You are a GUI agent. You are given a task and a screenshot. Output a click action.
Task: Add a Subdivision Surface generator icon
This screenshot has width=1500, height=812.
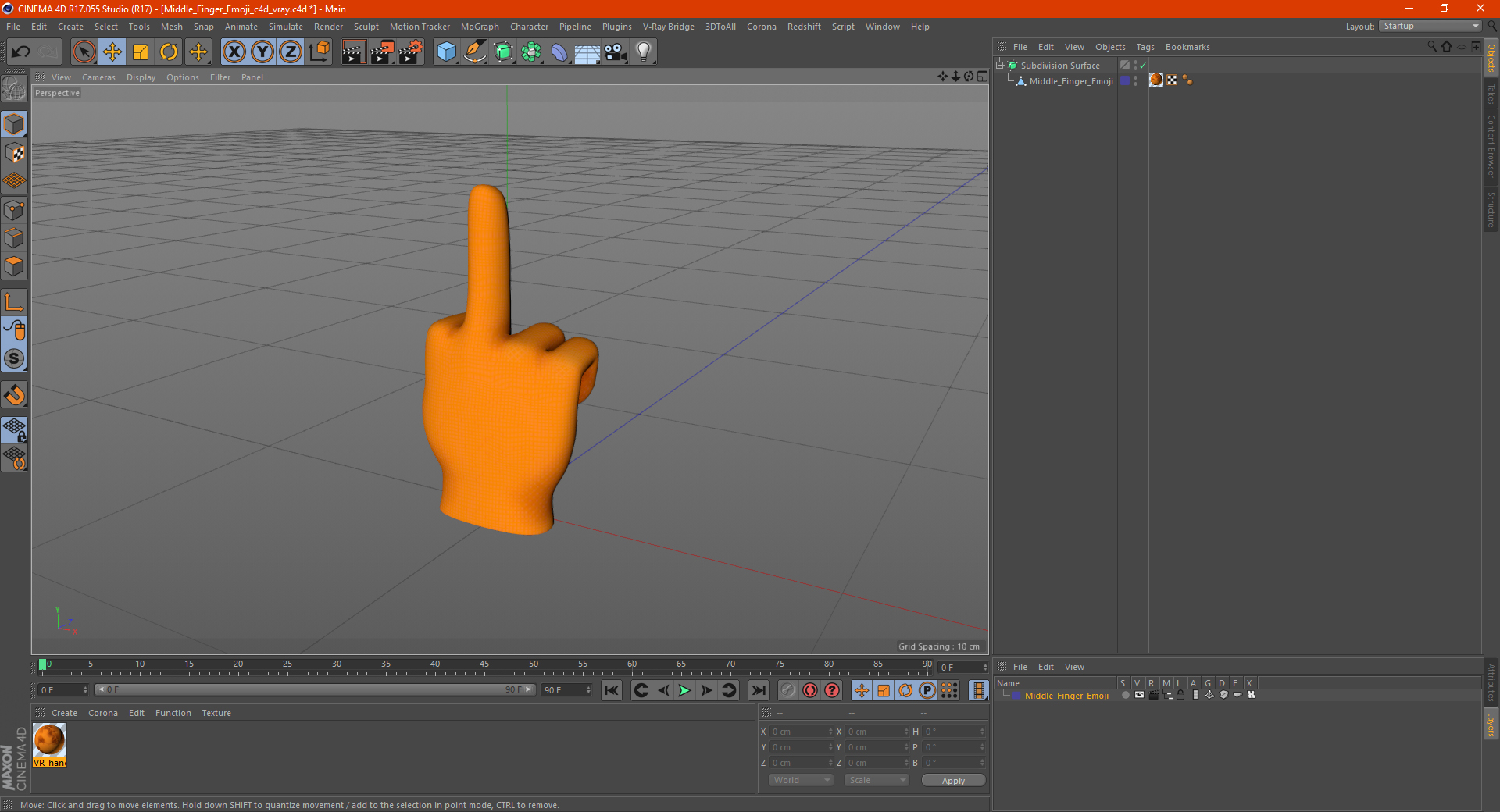coord(503,52)
